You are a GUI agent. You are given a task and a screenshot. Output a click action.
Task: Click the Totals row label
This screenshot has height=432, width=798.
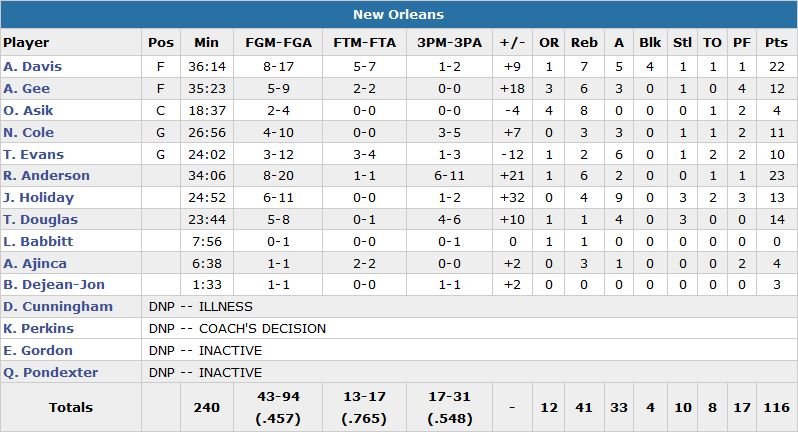[x=71, y=408]
